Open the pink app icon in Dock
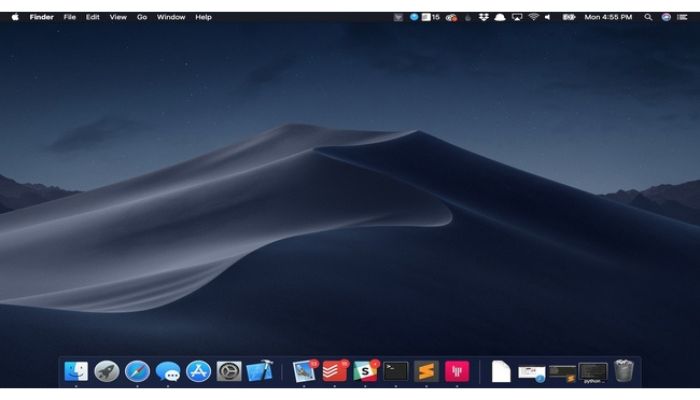The height and width of the screenshot is (400, 700). tap(457, 371)
